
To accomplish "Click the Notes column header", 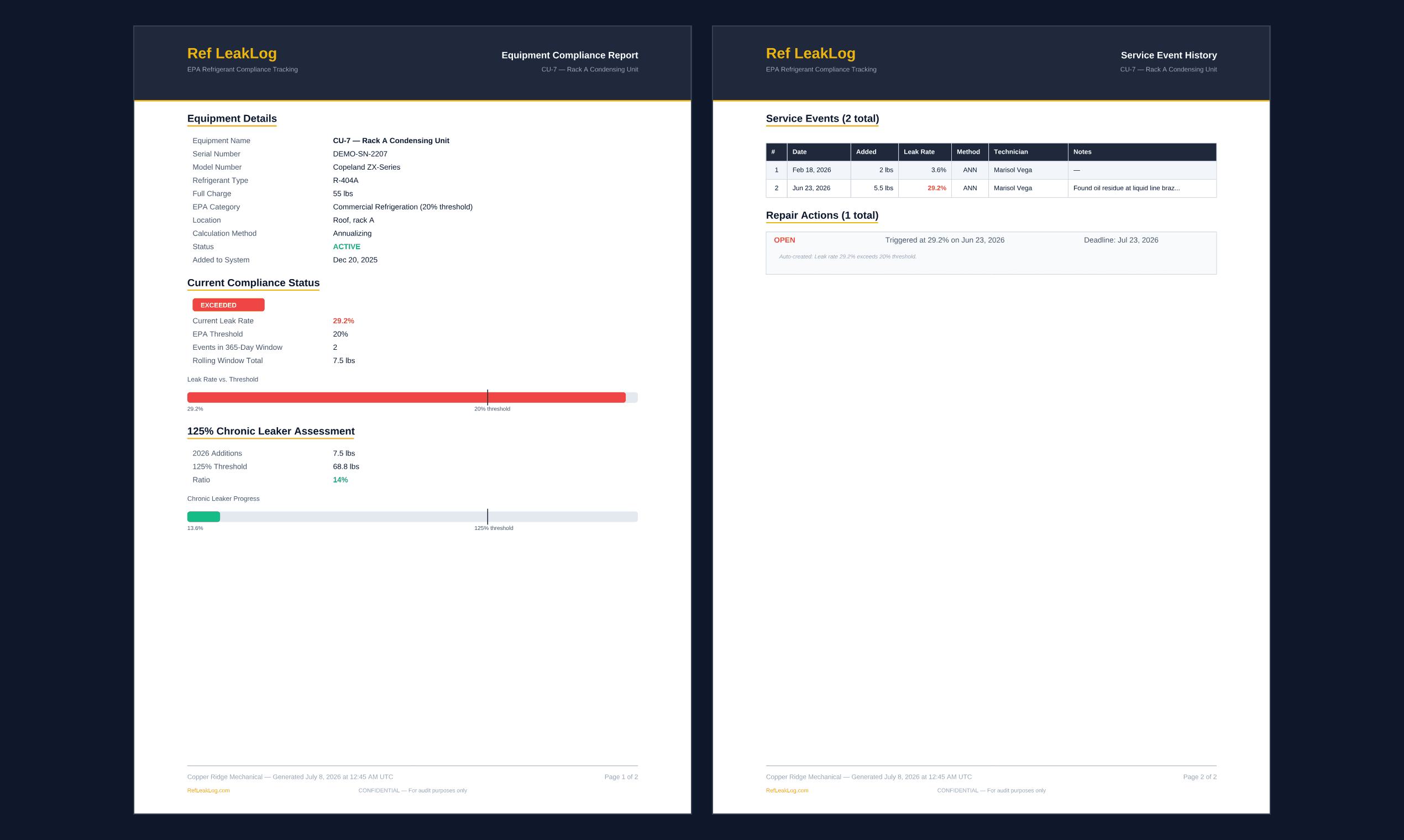I will [x=1142, y=152].
